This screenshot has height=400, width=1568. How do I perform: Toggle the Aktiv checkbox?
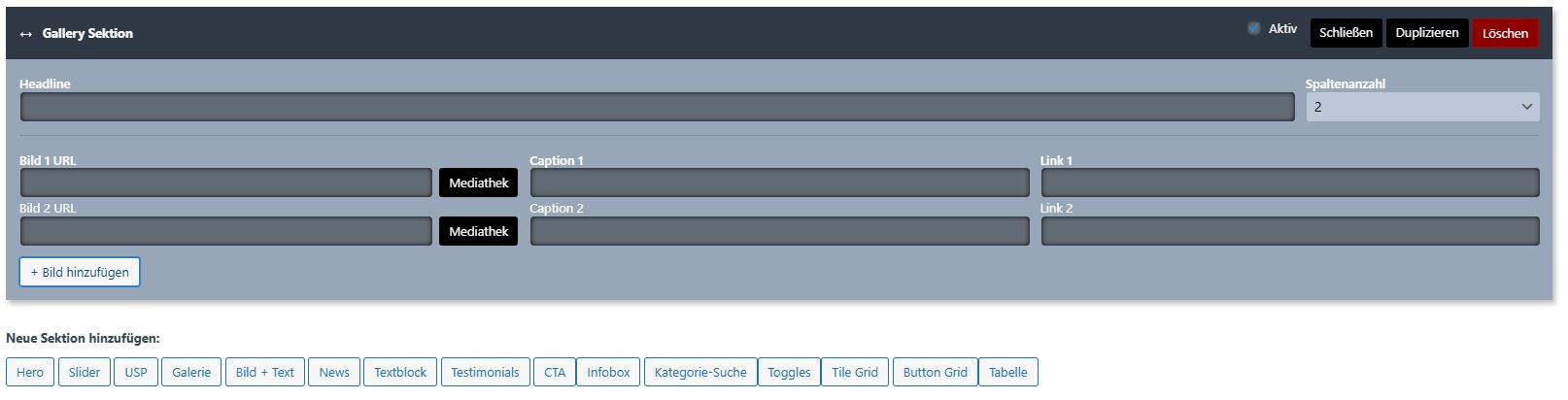(x=1254, y=29)
